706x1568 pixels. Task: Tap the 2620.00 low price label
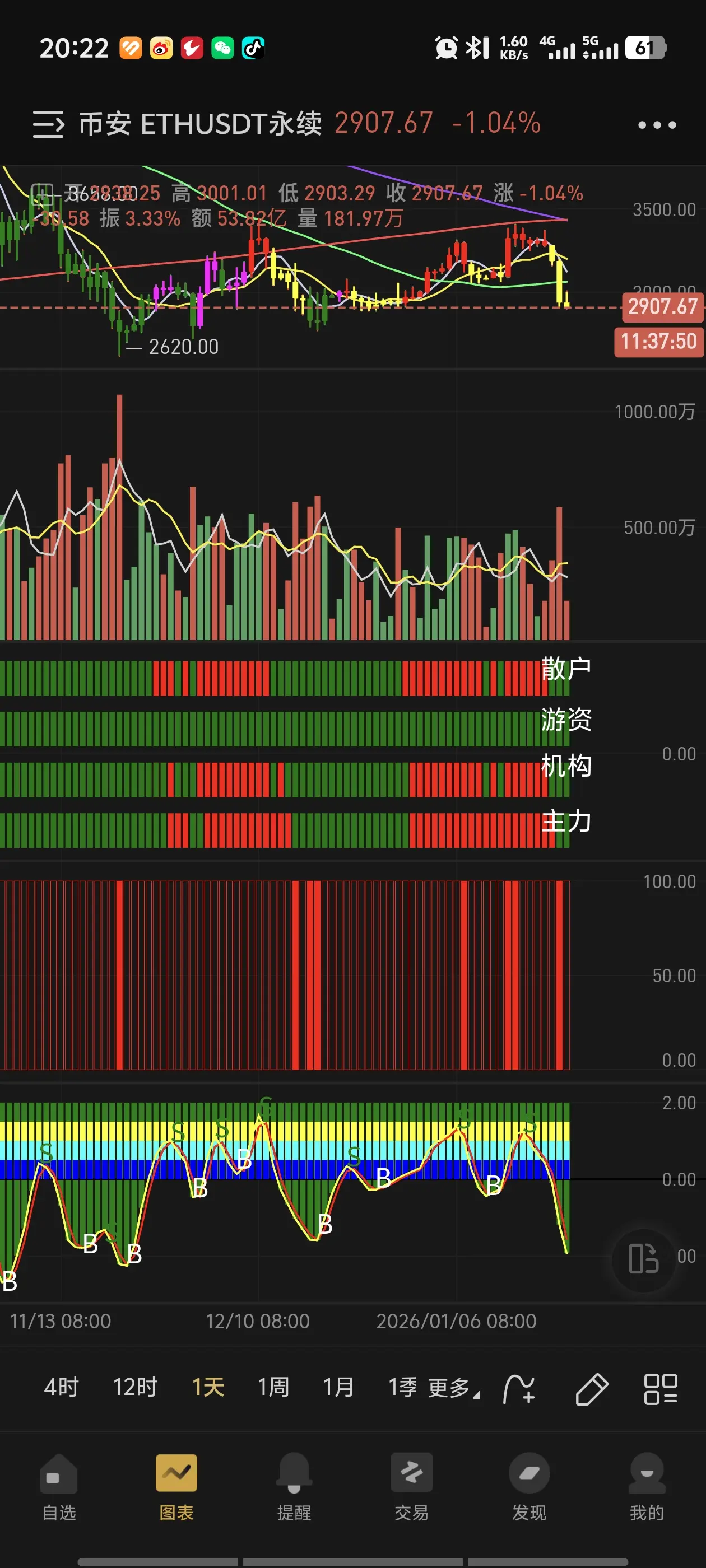tap(183, 347)
